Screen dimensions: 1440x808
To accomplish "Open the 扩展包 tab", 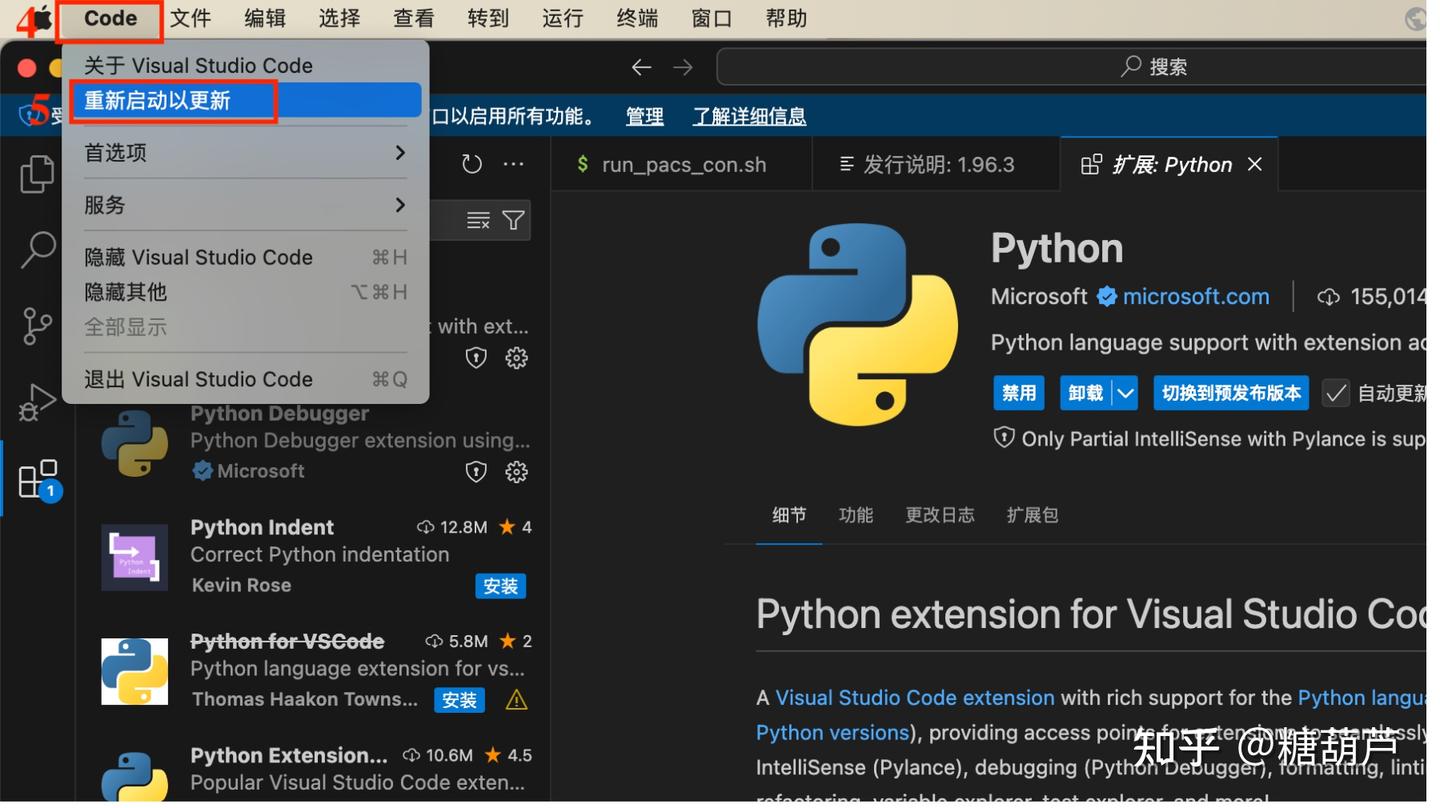I will click(x=1032, y=515).
